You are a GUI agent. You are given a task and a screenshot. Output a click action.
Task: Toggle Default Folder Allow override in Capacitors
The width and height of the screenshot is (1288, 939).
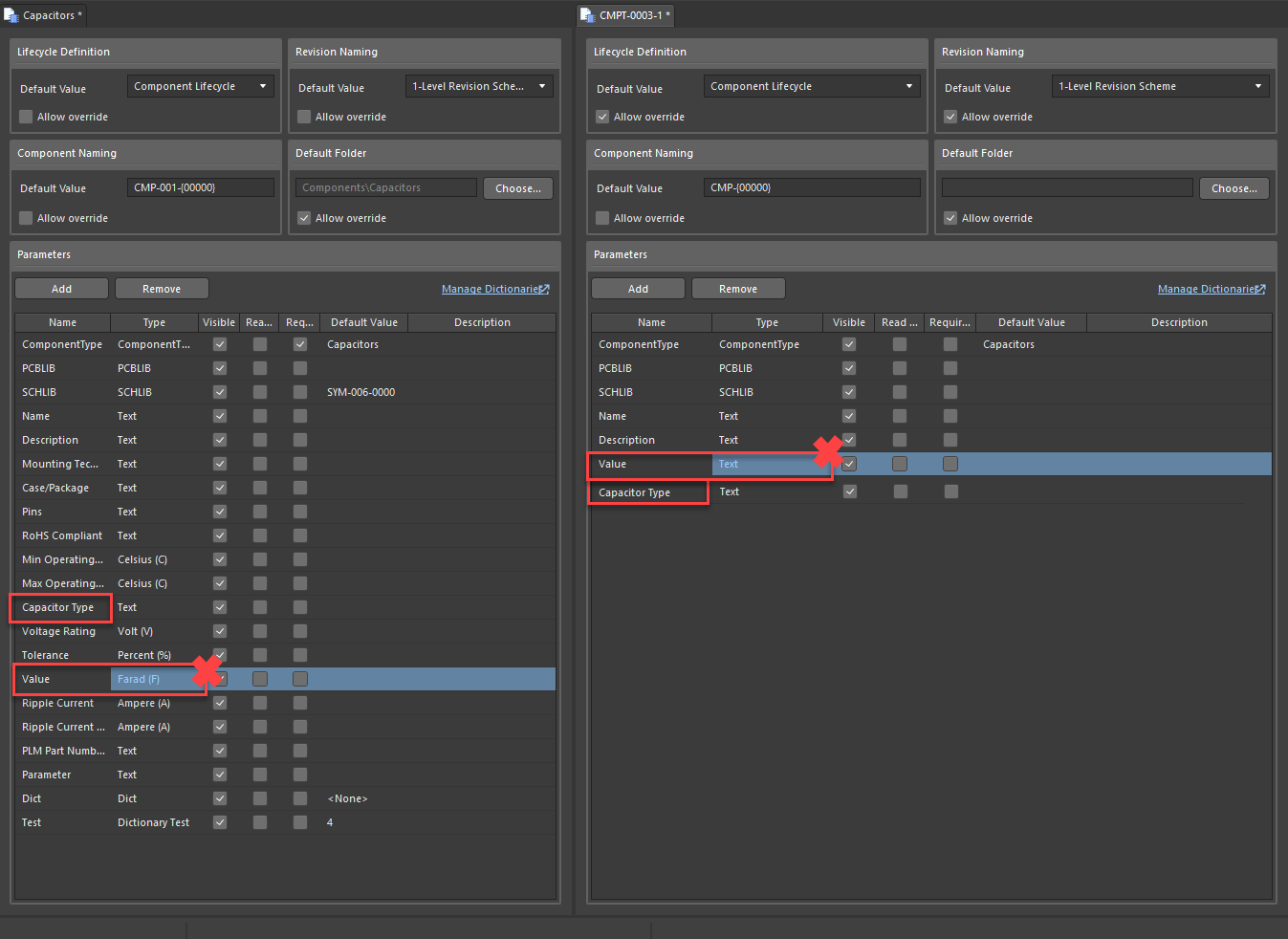(x=304, y=218)
